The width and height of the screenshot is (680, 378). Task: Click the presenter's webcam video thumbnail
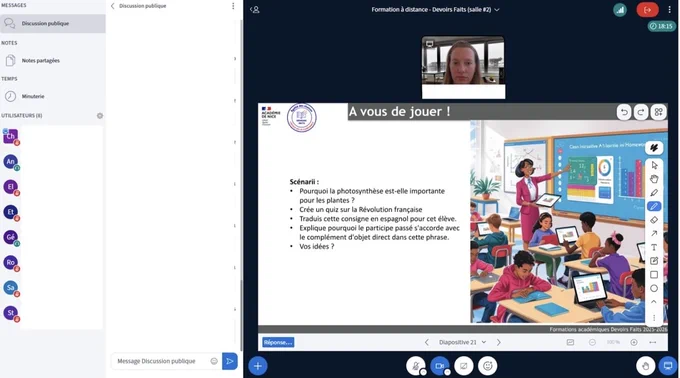tap(463, 67)
